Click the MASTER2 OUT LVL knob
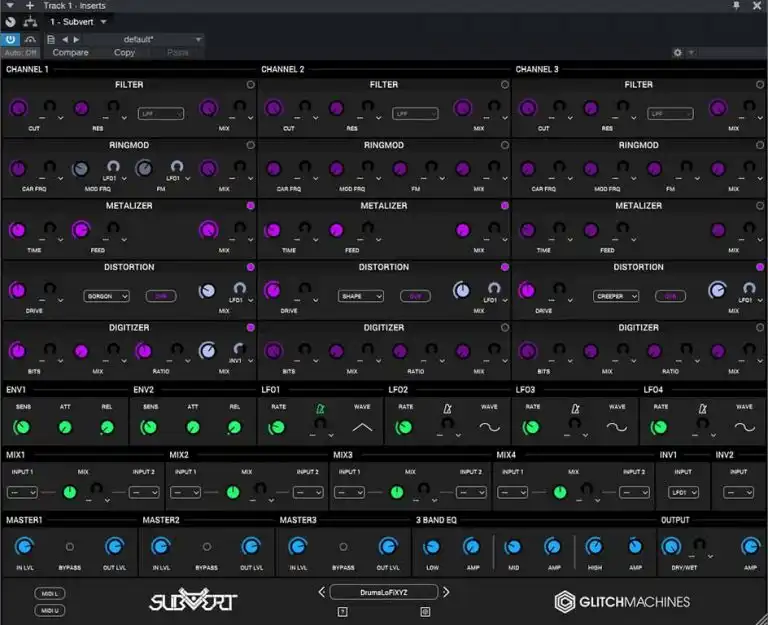This screenshot has height=625, width=768. (x=251, y=546)
